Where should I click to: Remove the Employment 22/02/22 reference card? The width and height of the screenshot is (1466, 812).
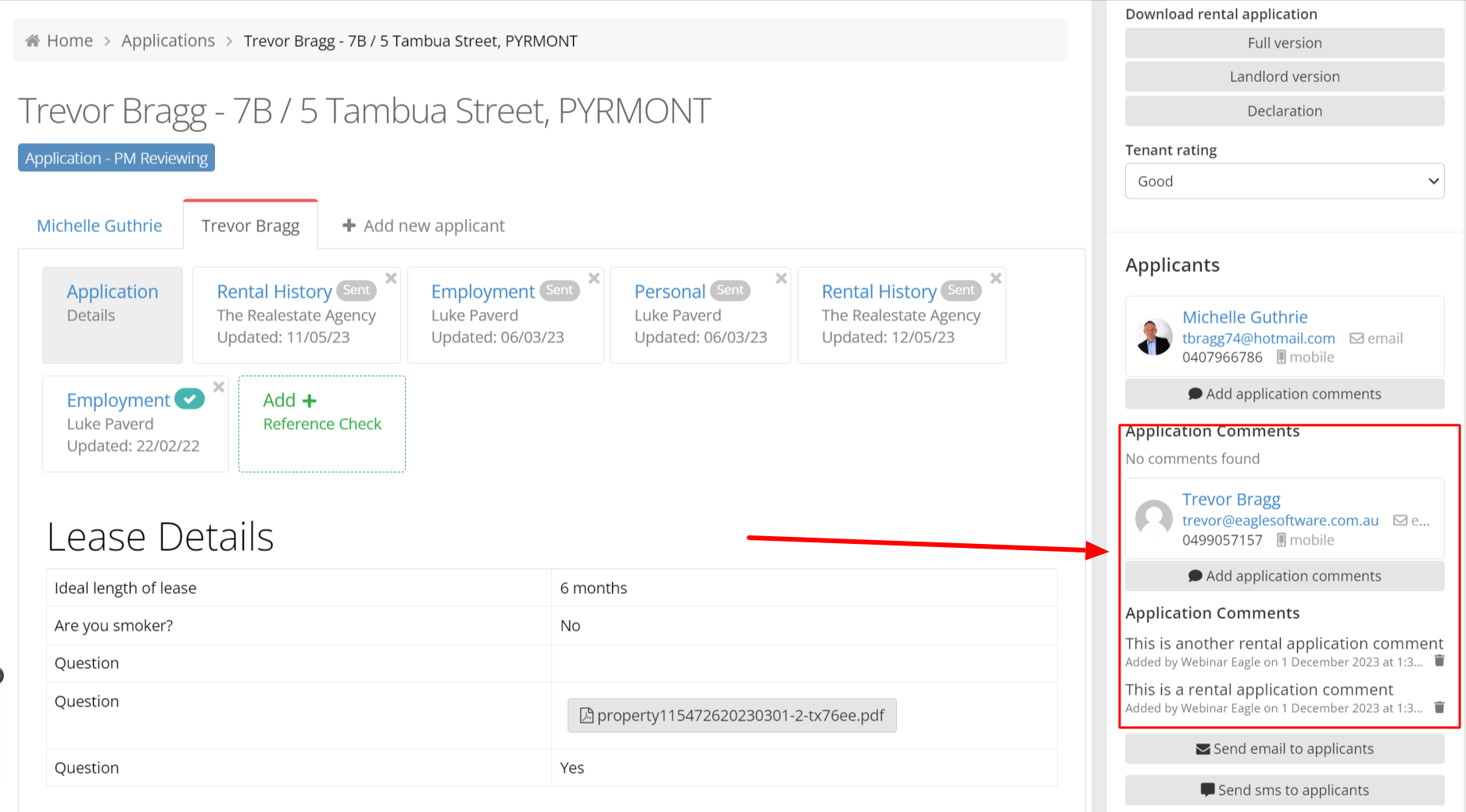pos(219,387)
